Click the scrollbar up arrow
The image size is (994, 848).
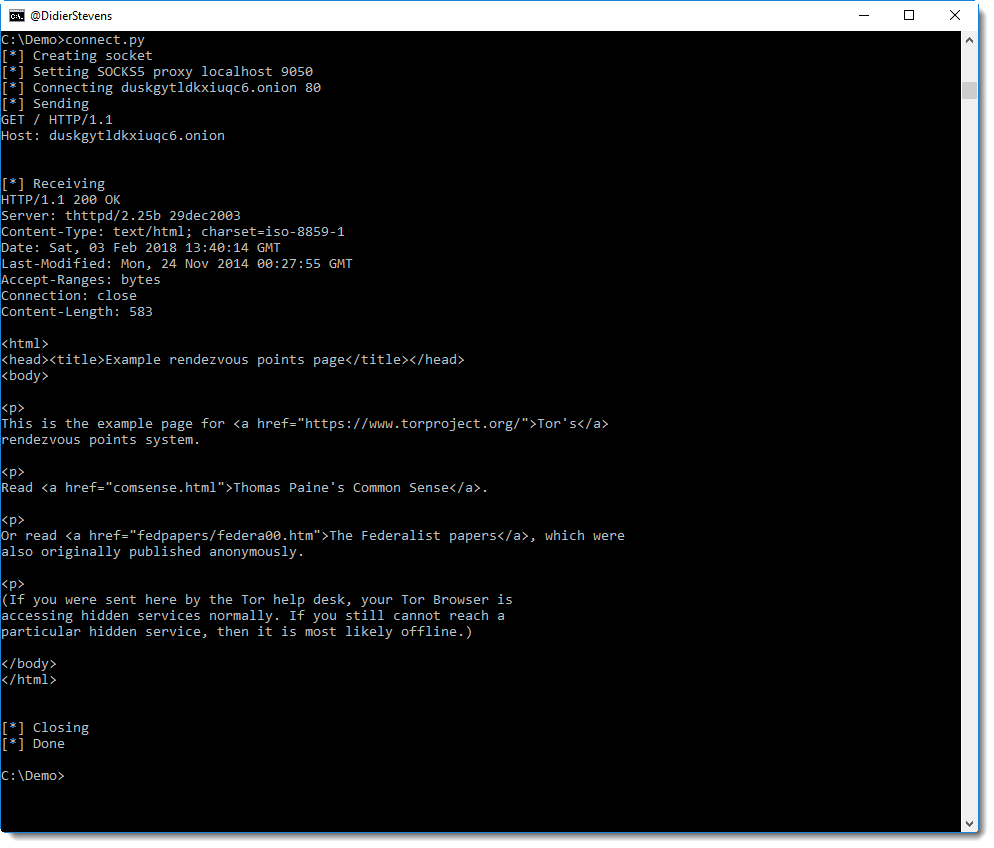[969, 40]
